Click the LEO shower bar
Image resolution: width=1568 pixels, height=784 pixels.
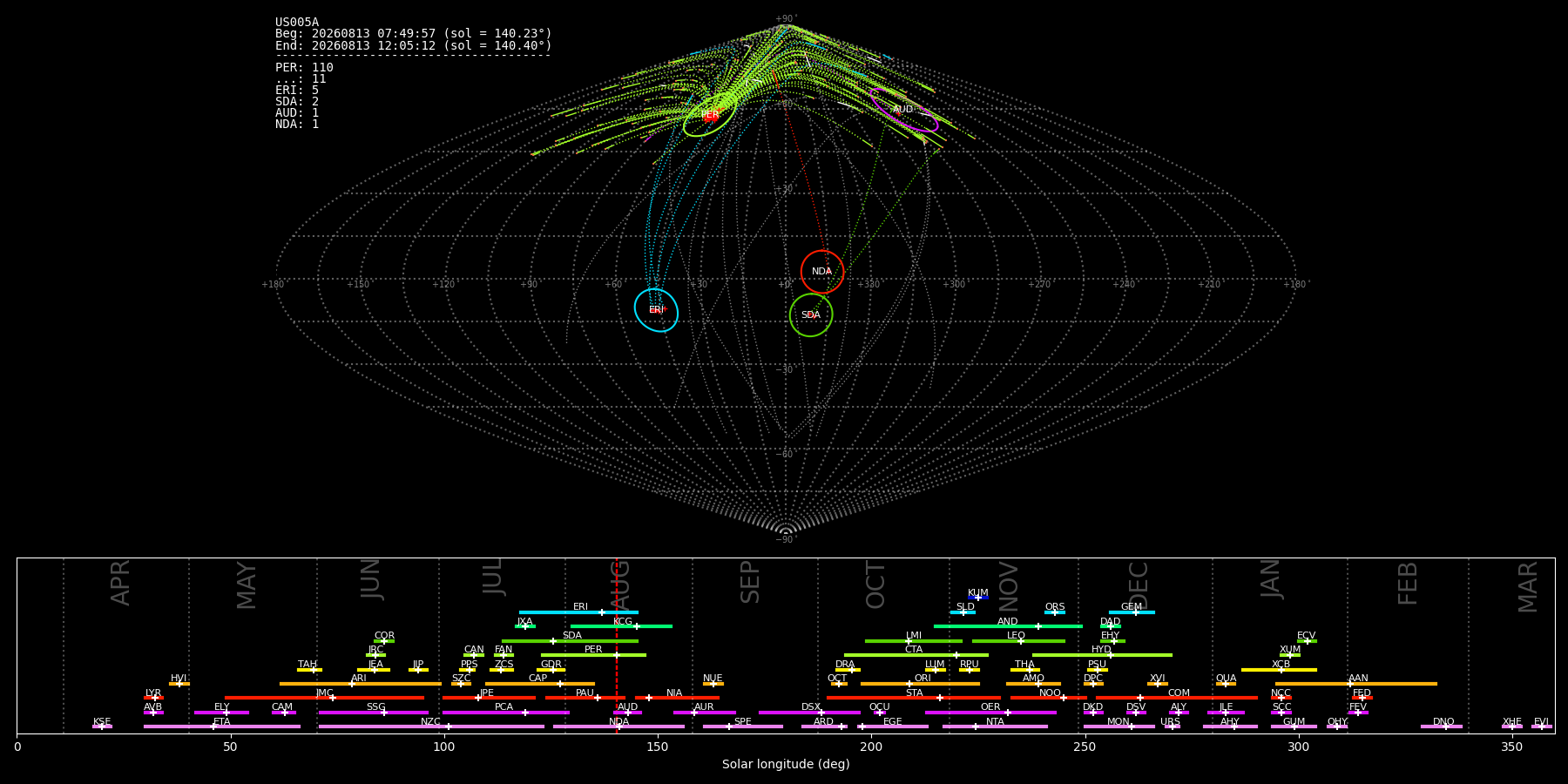[1018, 641]
